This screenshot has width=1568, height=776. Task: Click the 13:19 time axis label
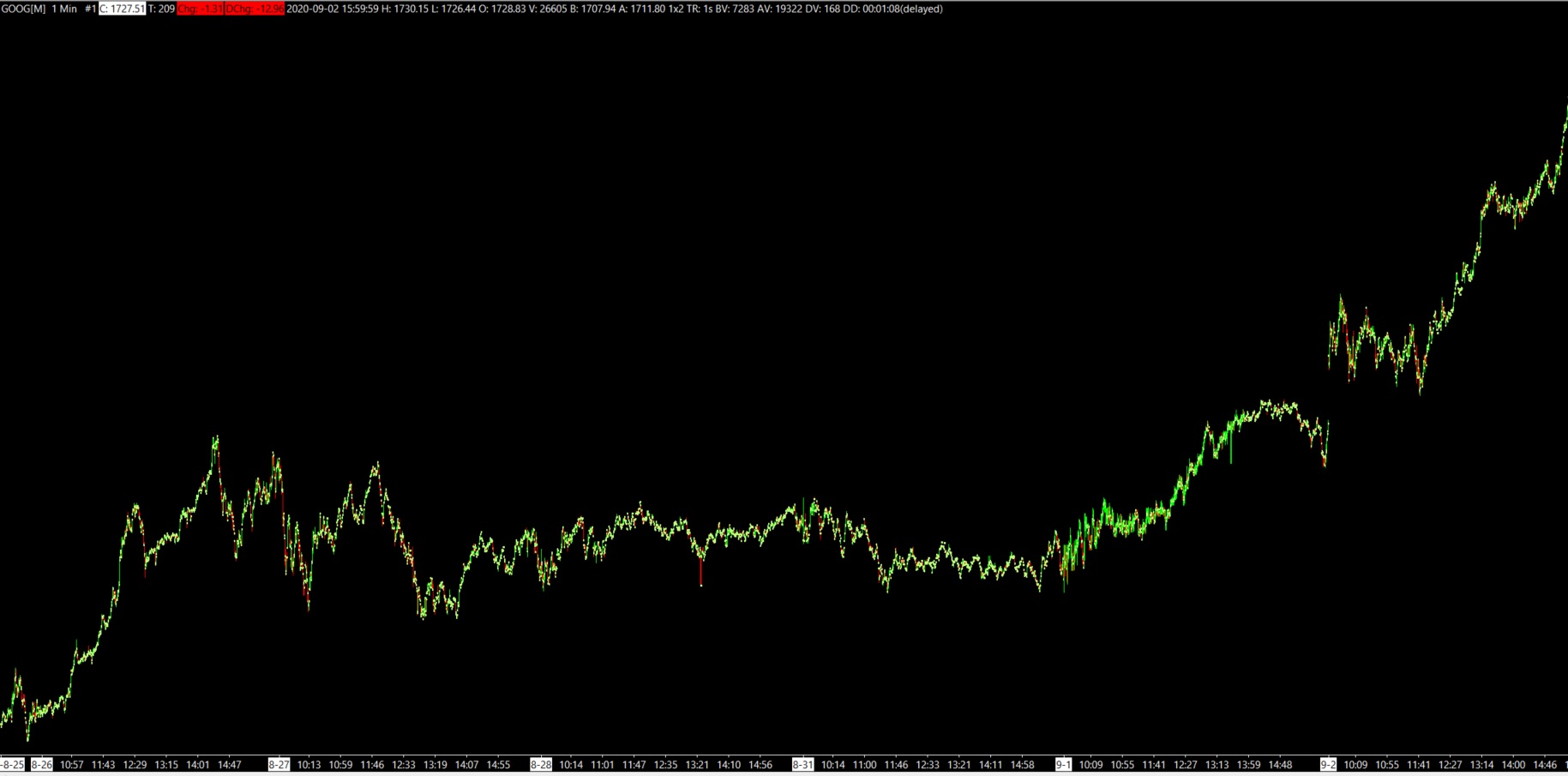click(x=436, y=765)
